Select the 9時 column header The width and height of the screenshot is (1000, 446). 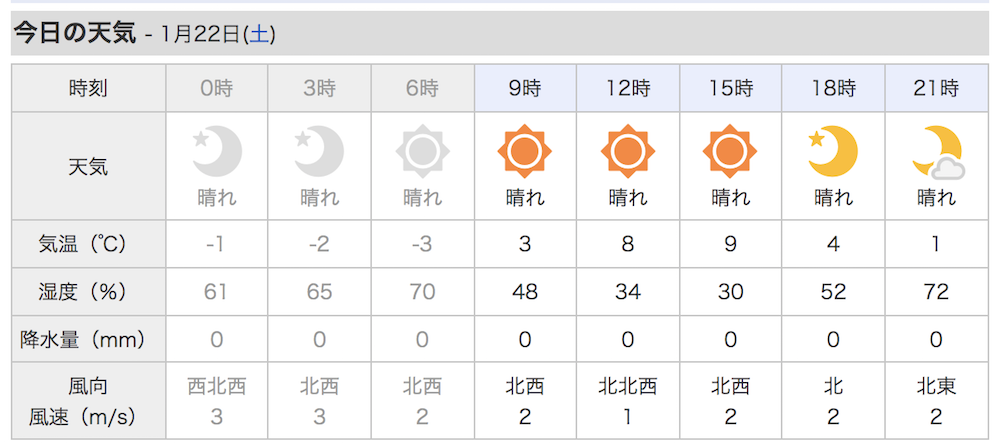coord(525,88)
